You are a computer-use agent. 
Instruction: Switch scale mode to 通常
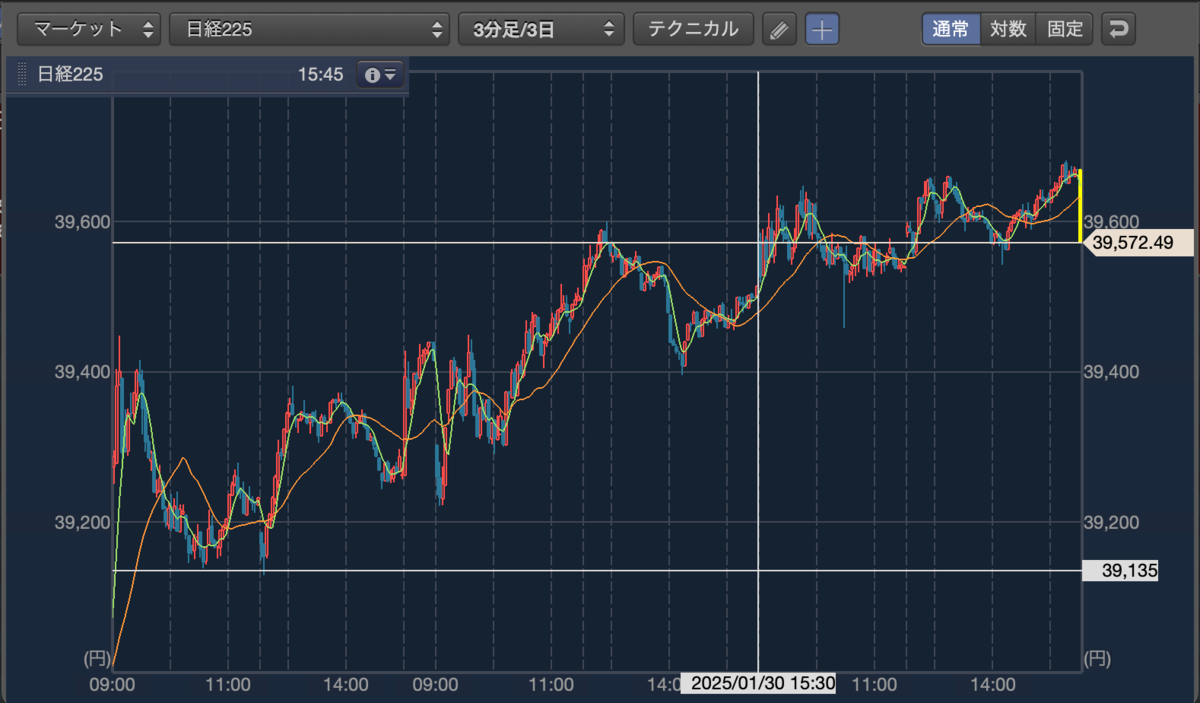pos(951,29)
